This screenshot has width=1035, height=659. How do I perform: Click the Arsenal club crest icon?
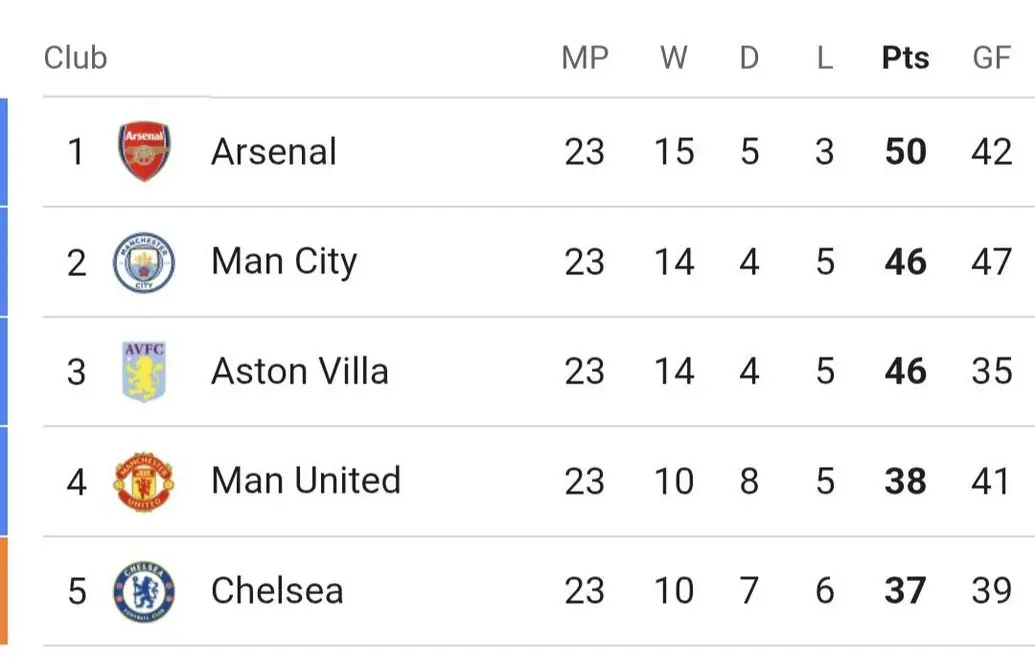tap(144, 152)
